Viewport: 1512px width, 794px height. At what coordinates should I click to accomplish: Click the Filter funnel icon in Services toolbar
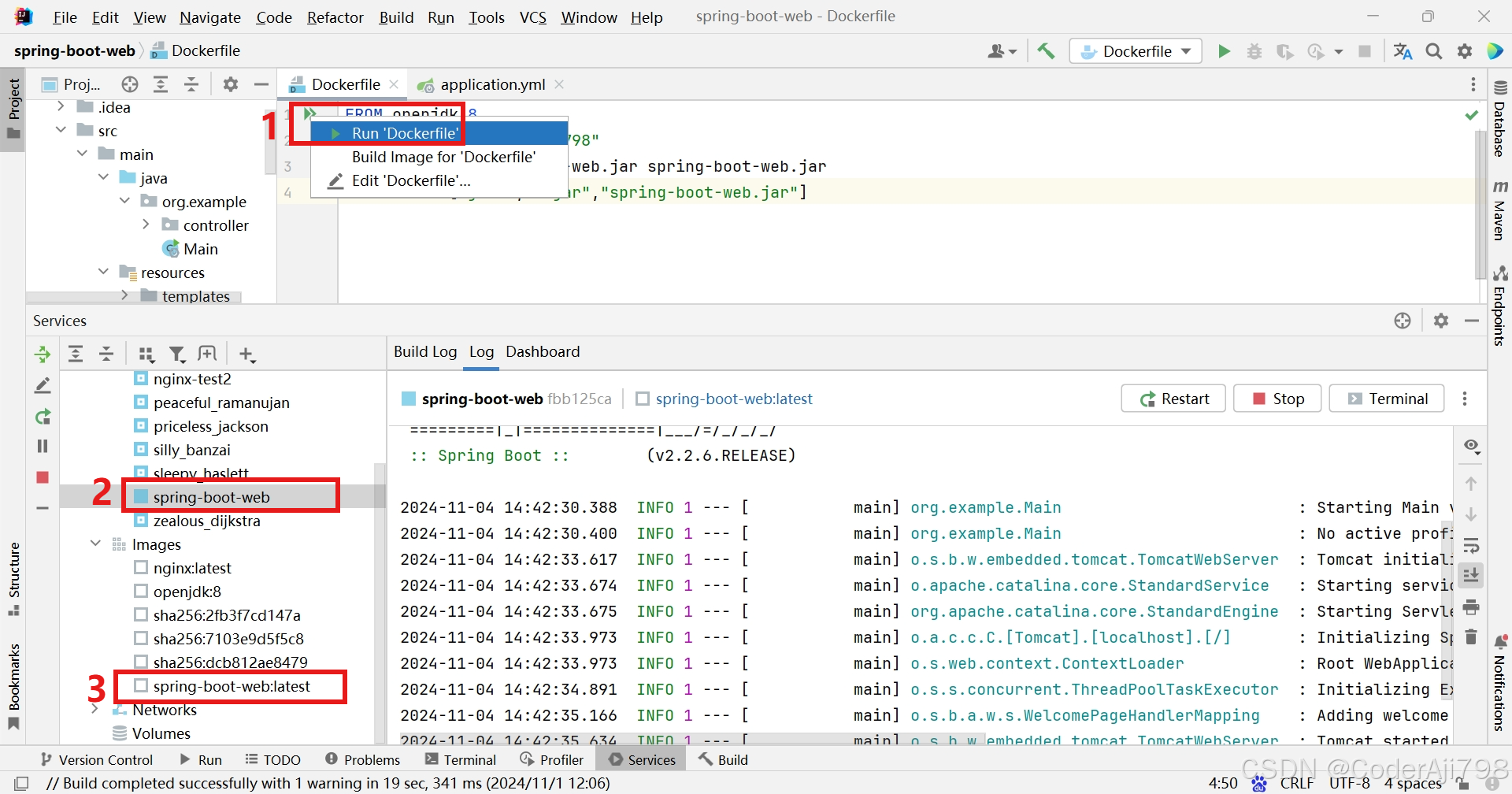(178, 354)
